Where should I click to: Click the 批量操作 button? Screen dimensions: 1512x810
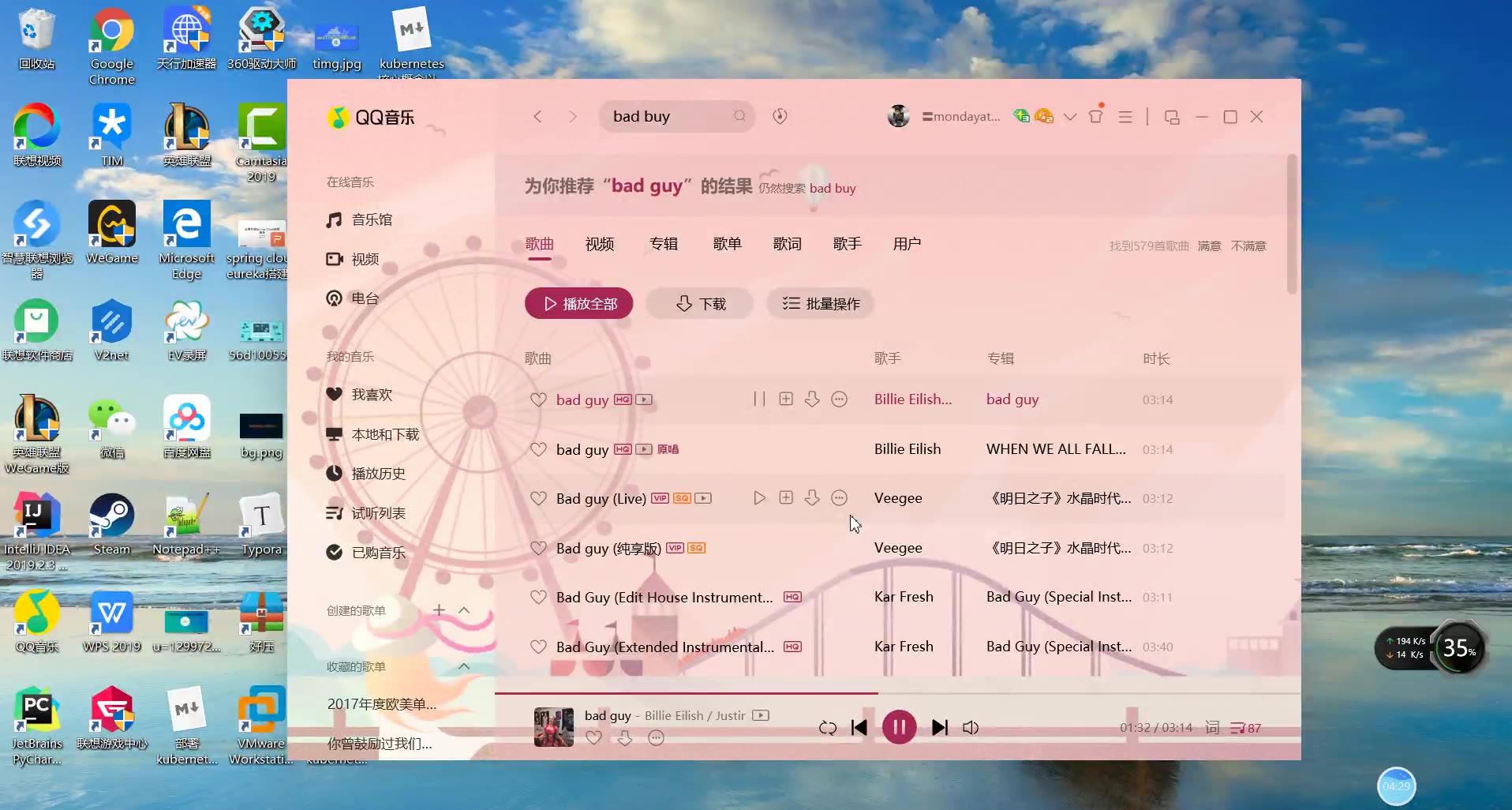pos(821,304)
